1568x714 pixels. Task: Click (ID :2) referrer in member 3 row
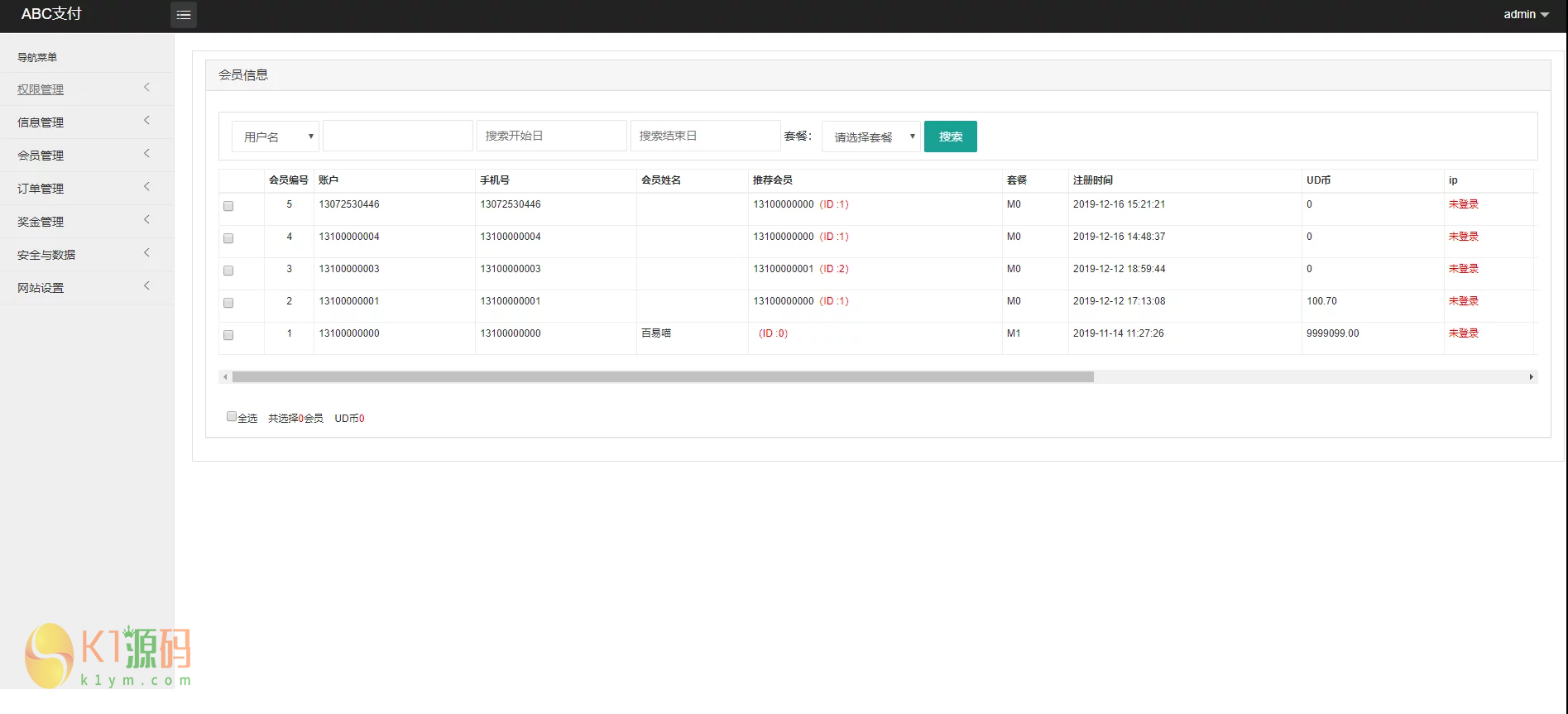point(834,269)
